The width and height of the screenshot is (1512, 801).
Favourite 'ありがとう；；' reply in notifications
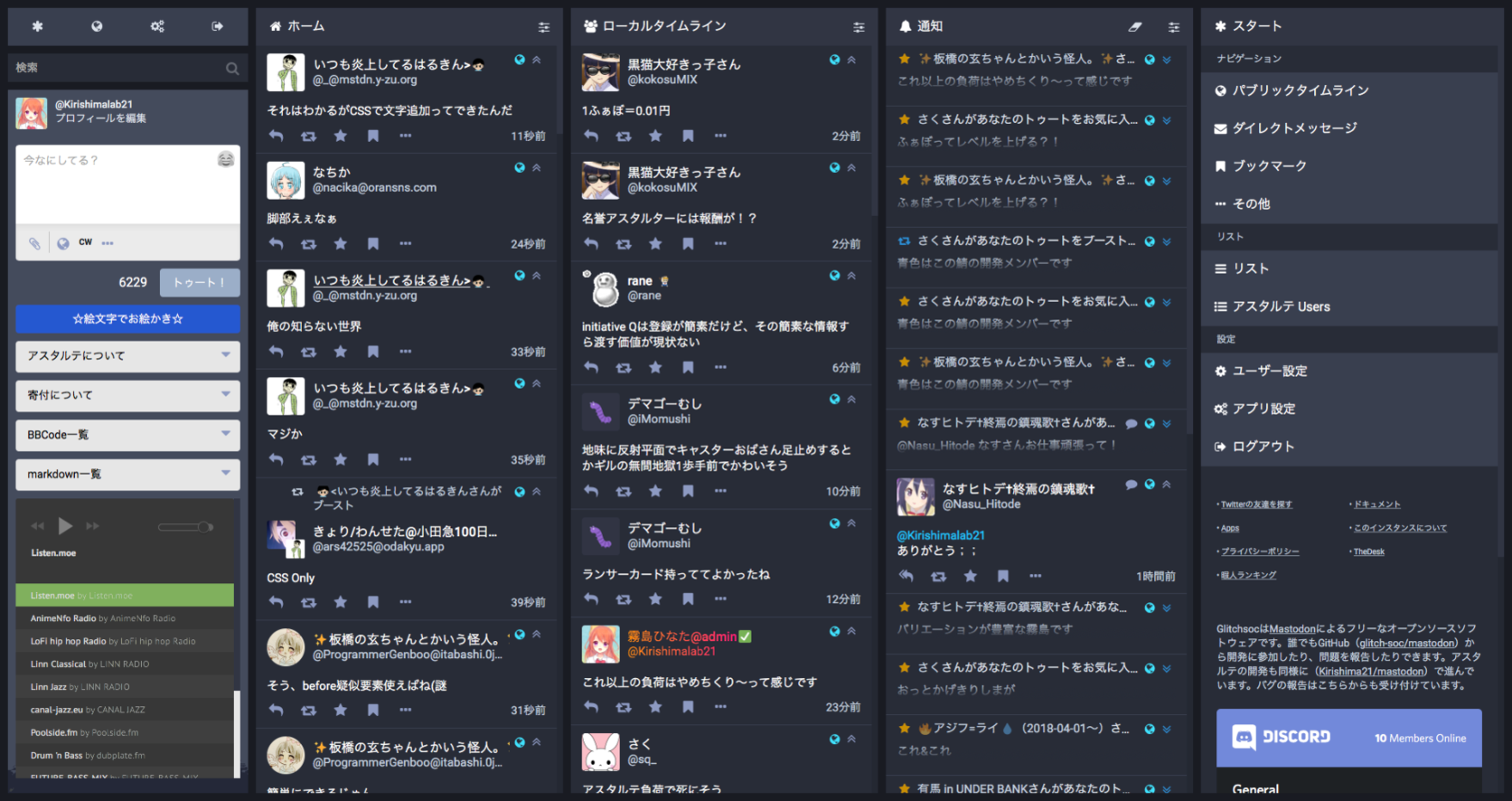(970, 576)
